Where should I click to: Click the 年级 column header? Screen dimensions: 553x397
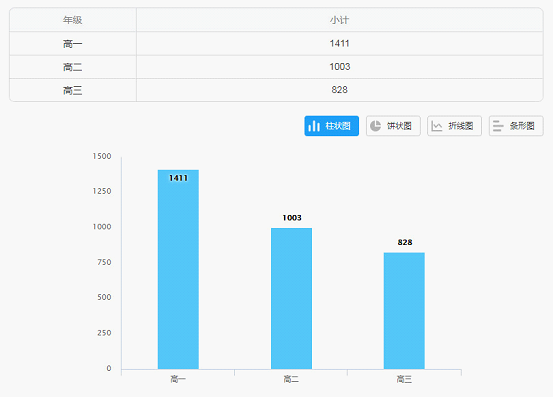pyautogui.click(x=73, y=20)
